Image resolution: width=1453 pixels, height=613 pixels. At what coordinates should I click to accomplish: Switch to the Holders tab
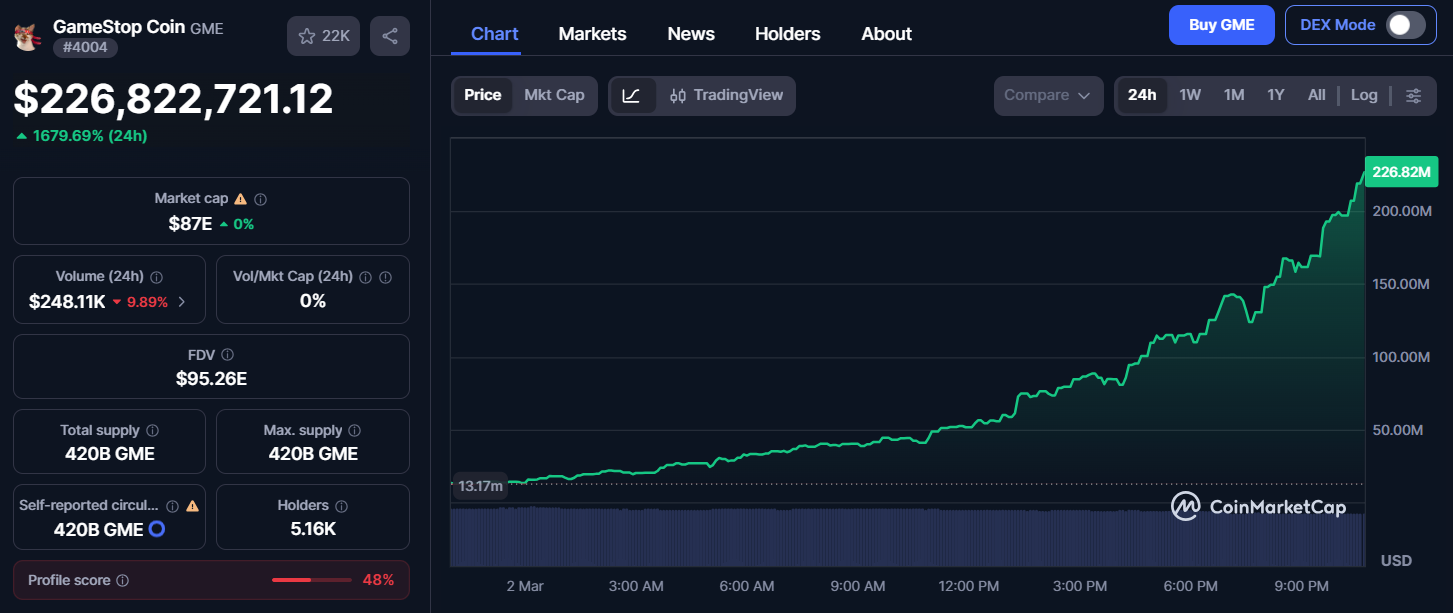tap(788, 34)
